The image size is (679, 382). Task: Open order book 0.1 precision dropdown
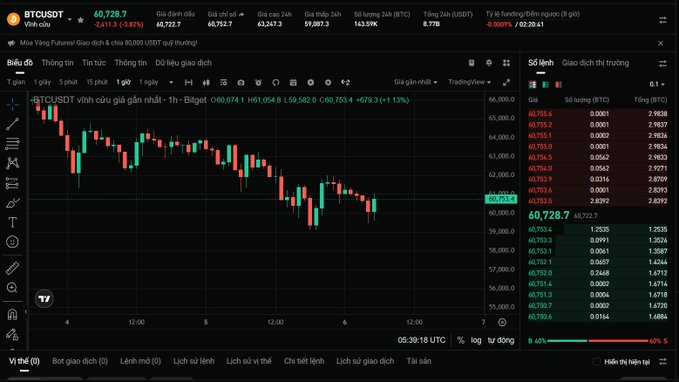657,84
